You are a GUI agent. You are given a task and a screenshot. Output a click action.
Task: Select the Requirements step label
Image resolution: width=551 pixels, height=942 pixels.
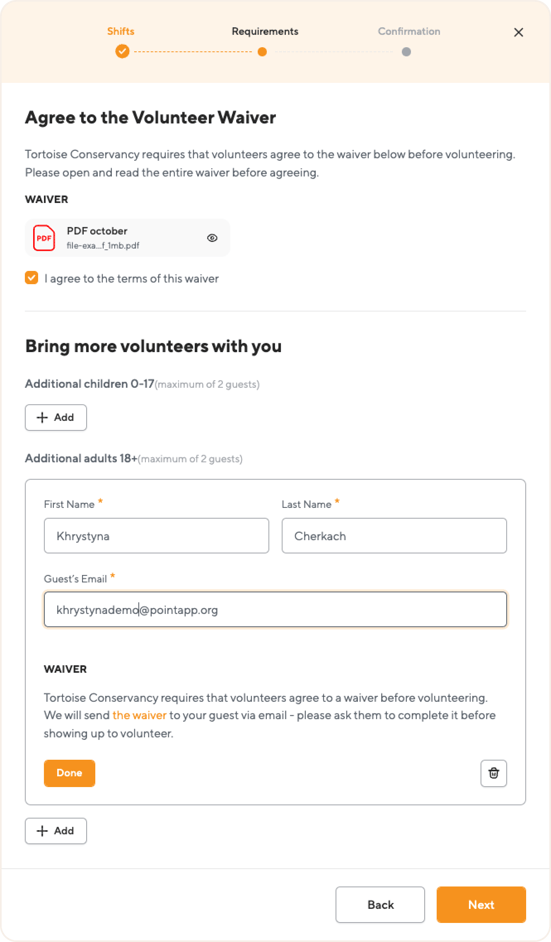265,31
